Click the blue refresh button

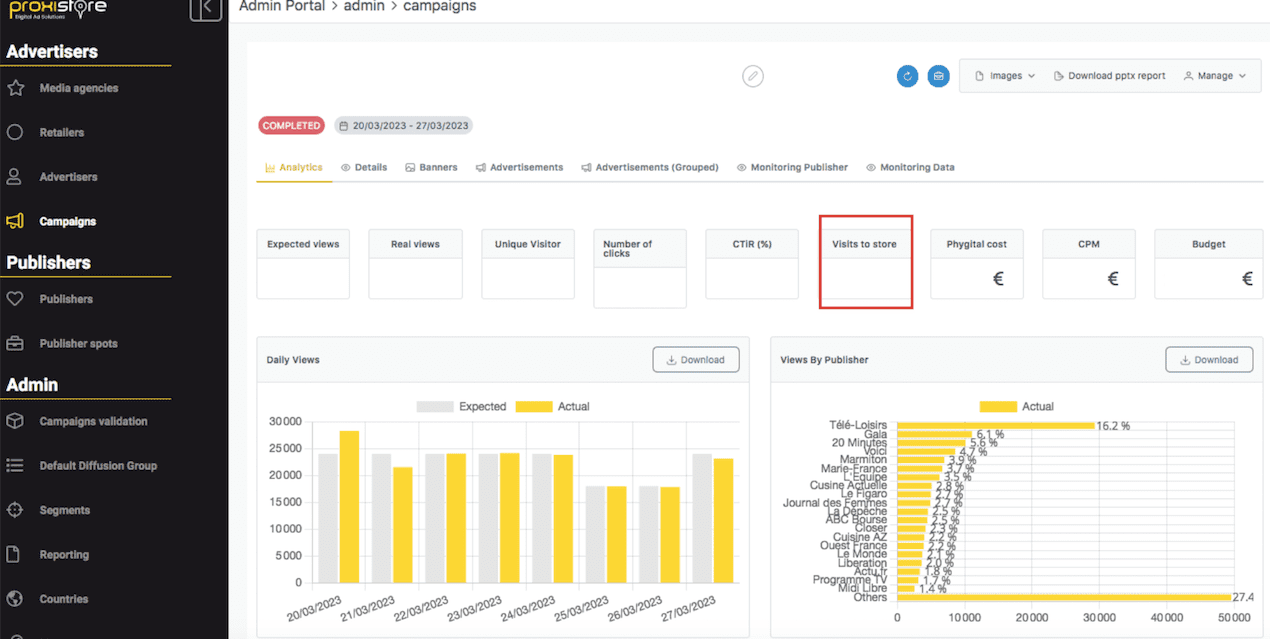908,76
